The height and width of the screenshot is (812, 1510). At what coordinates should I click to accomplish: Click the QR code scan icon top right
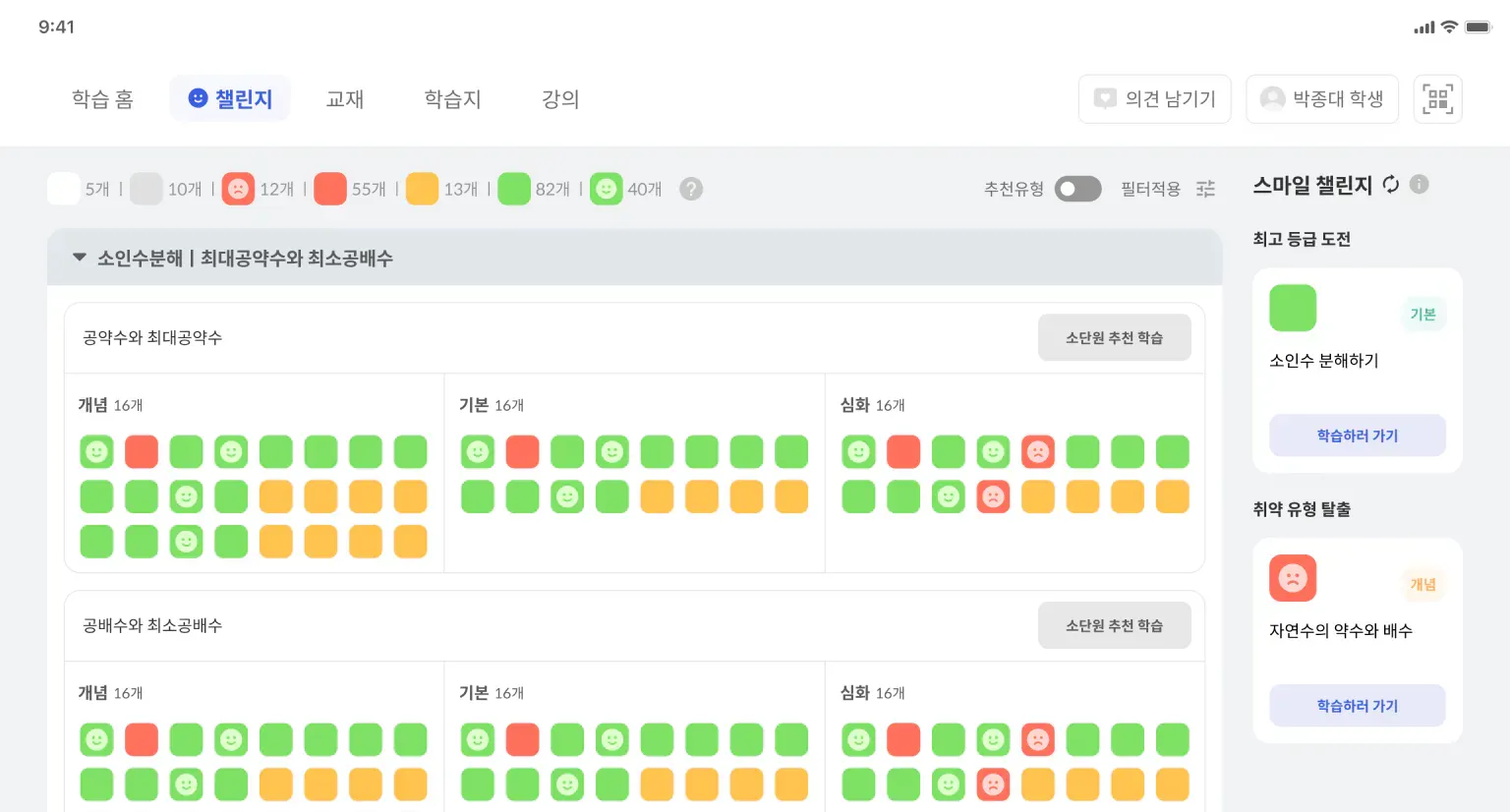(1437, 98)
